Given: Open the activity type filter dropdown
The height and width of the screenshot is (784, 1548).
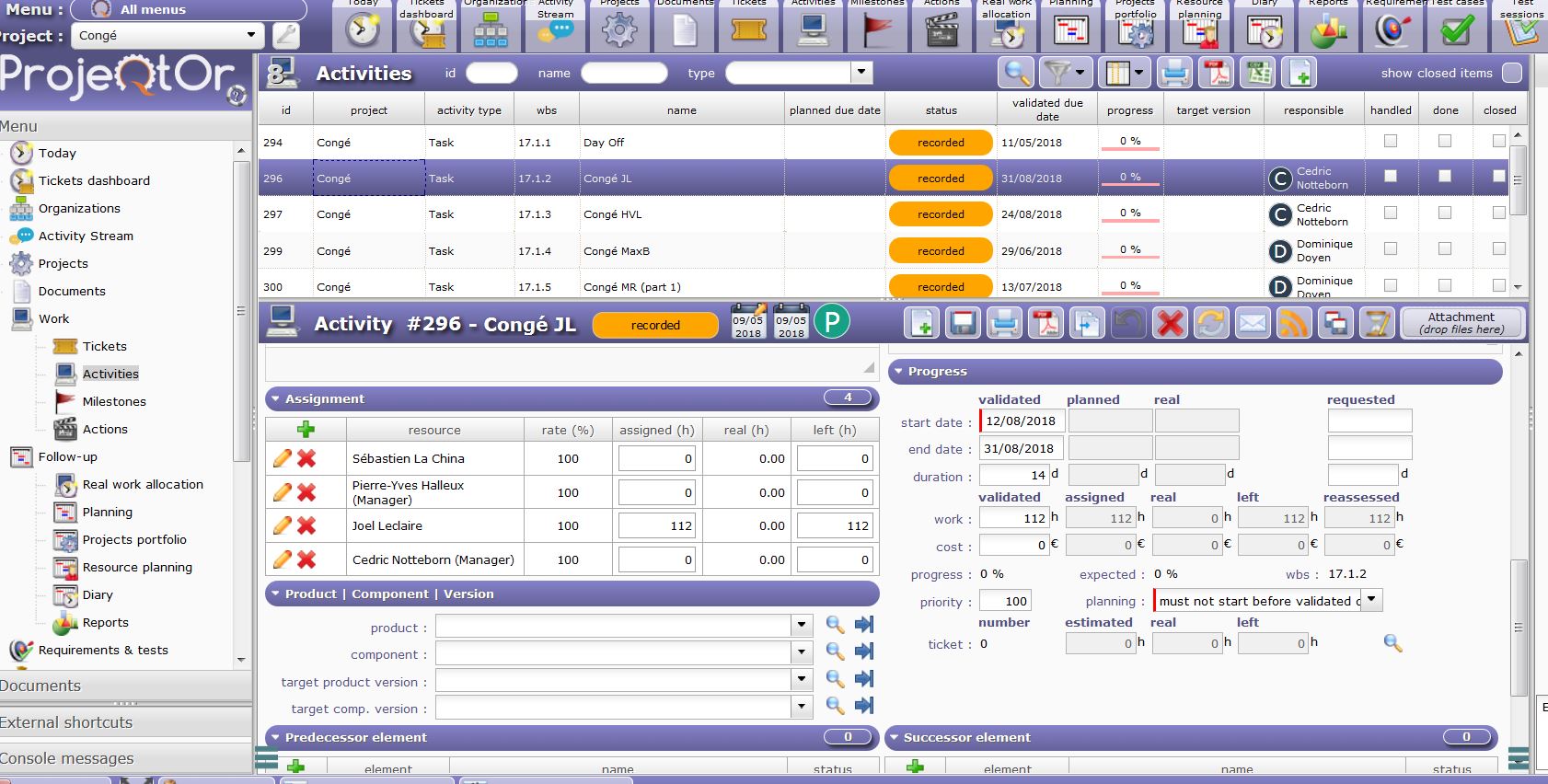Looking at the screenshot, I should tap(861, 73).
